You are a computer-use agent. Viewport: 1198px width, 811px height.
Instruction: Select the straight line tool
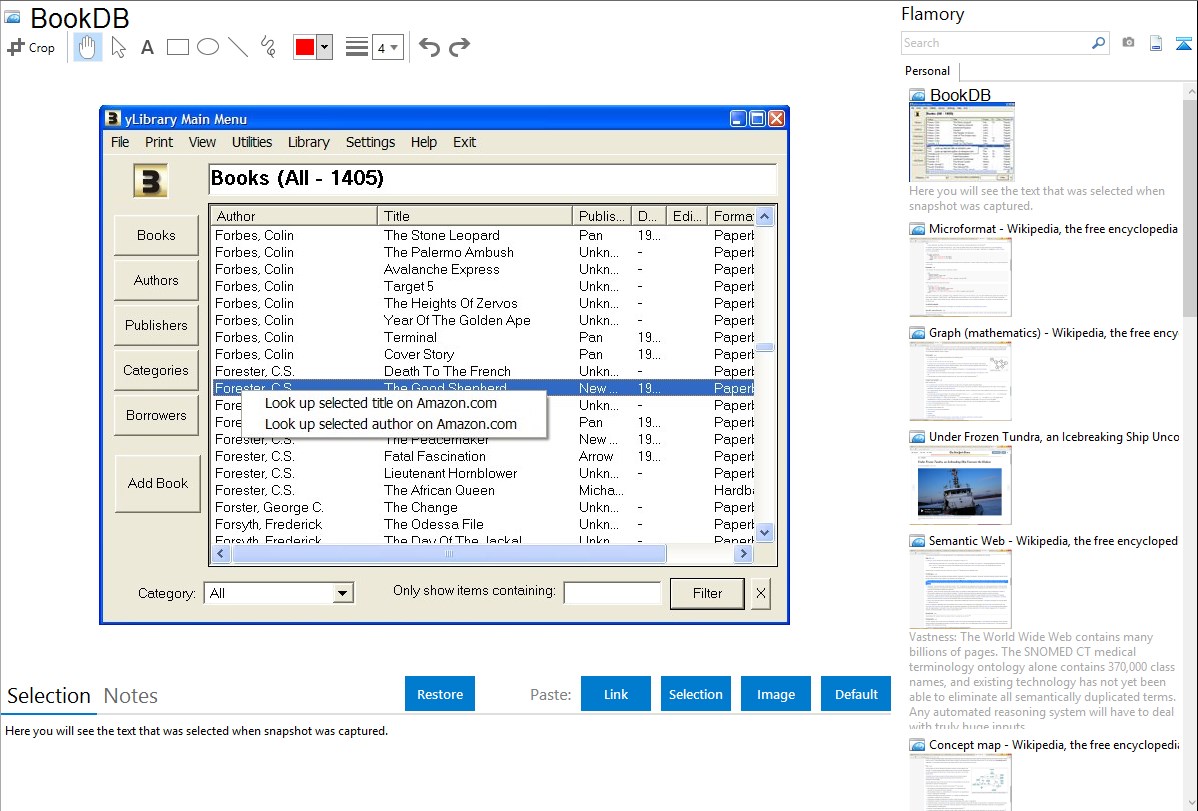coord(238,47)
